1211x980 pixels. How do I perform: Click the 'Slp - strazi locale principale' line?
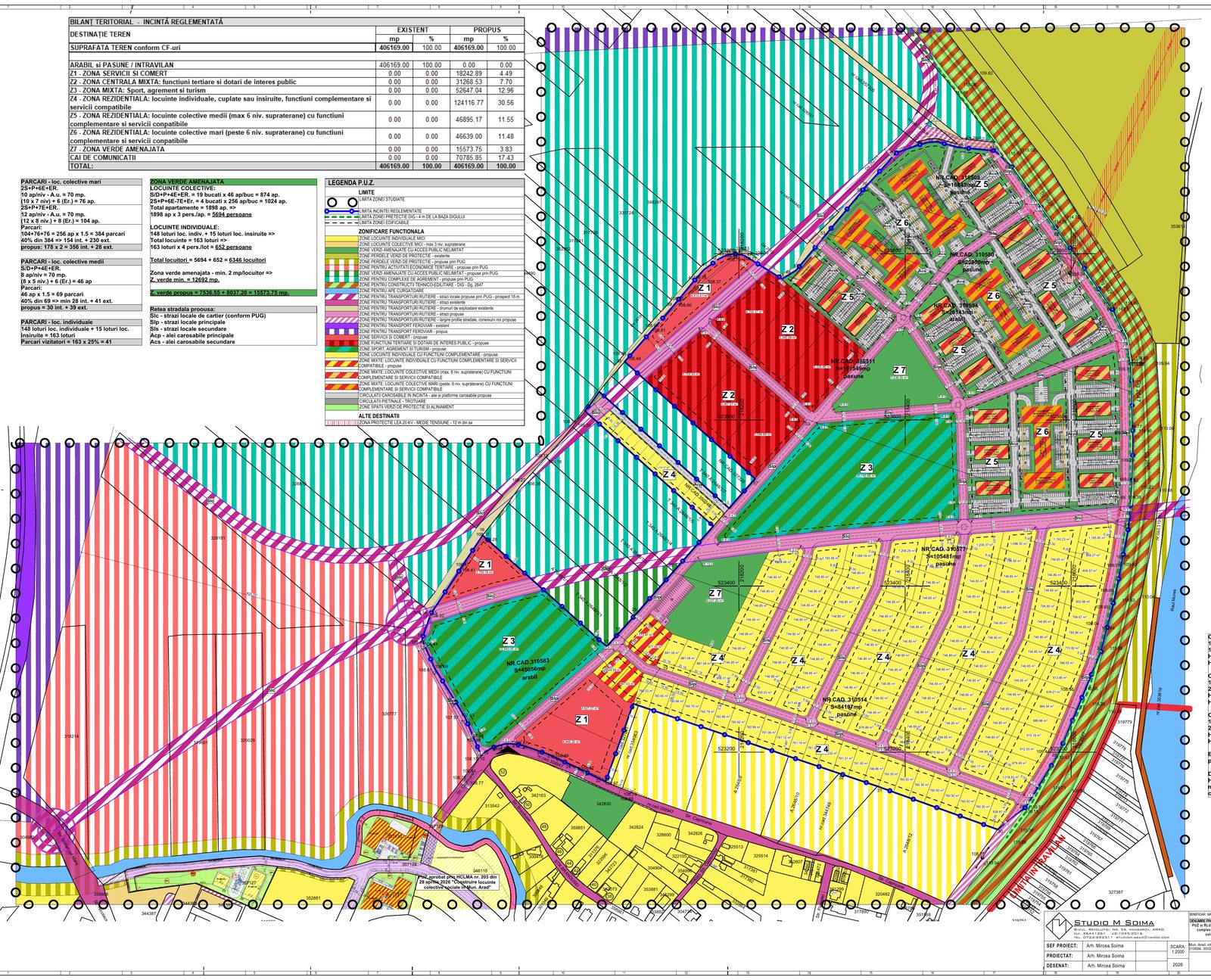pyautogui.click(x=188, y=322)
